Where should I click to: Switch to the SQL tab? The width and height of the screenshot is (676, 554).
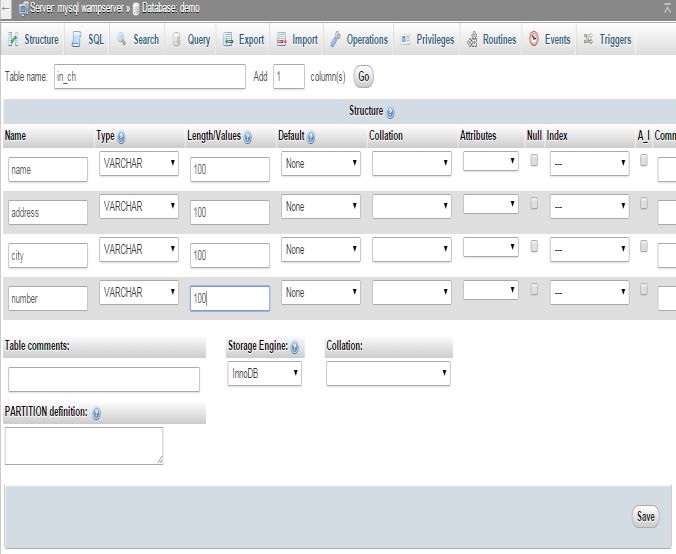88,39
